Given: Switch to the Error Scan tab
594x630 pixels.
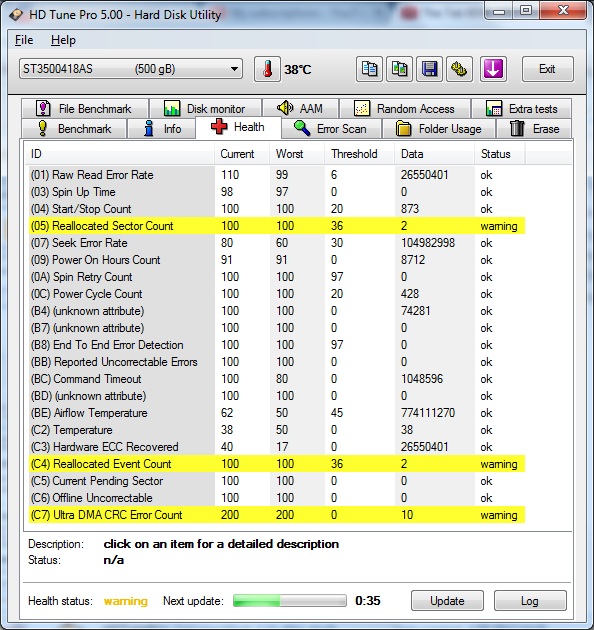Looking at the screenshot, I should (331, 129).
